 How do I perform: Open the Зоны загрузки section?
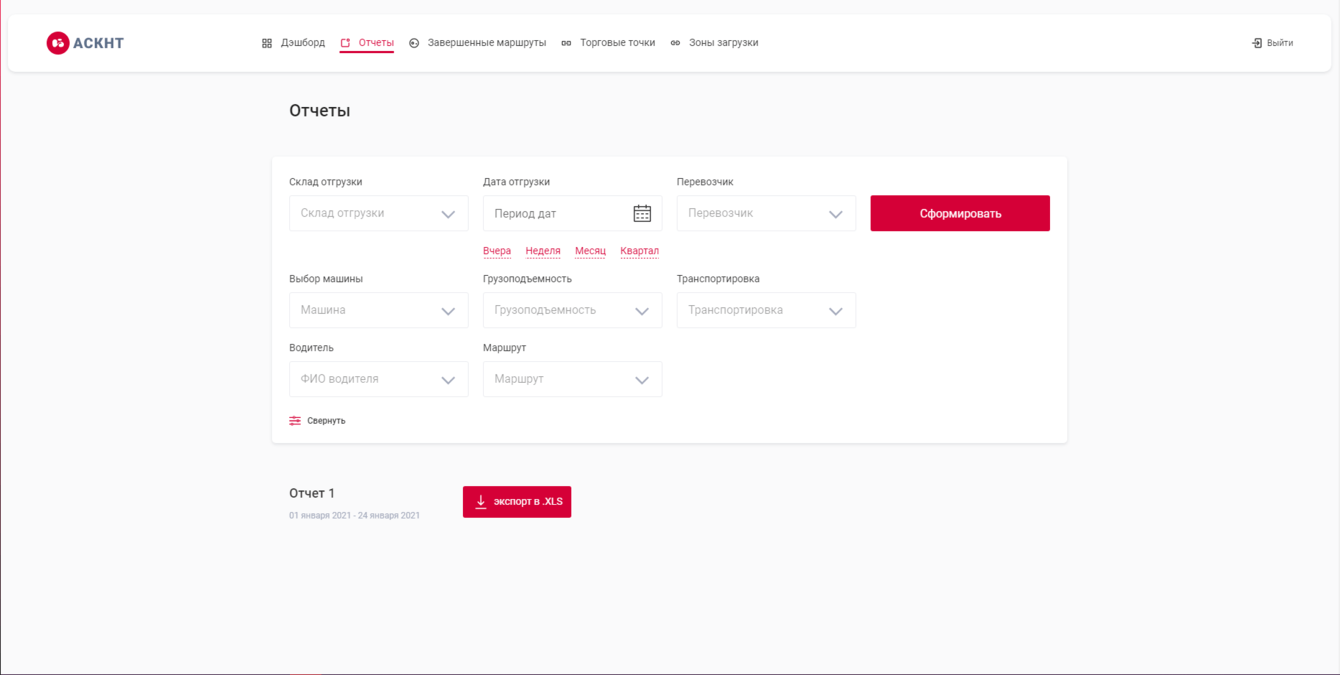(x=725, y=42)
